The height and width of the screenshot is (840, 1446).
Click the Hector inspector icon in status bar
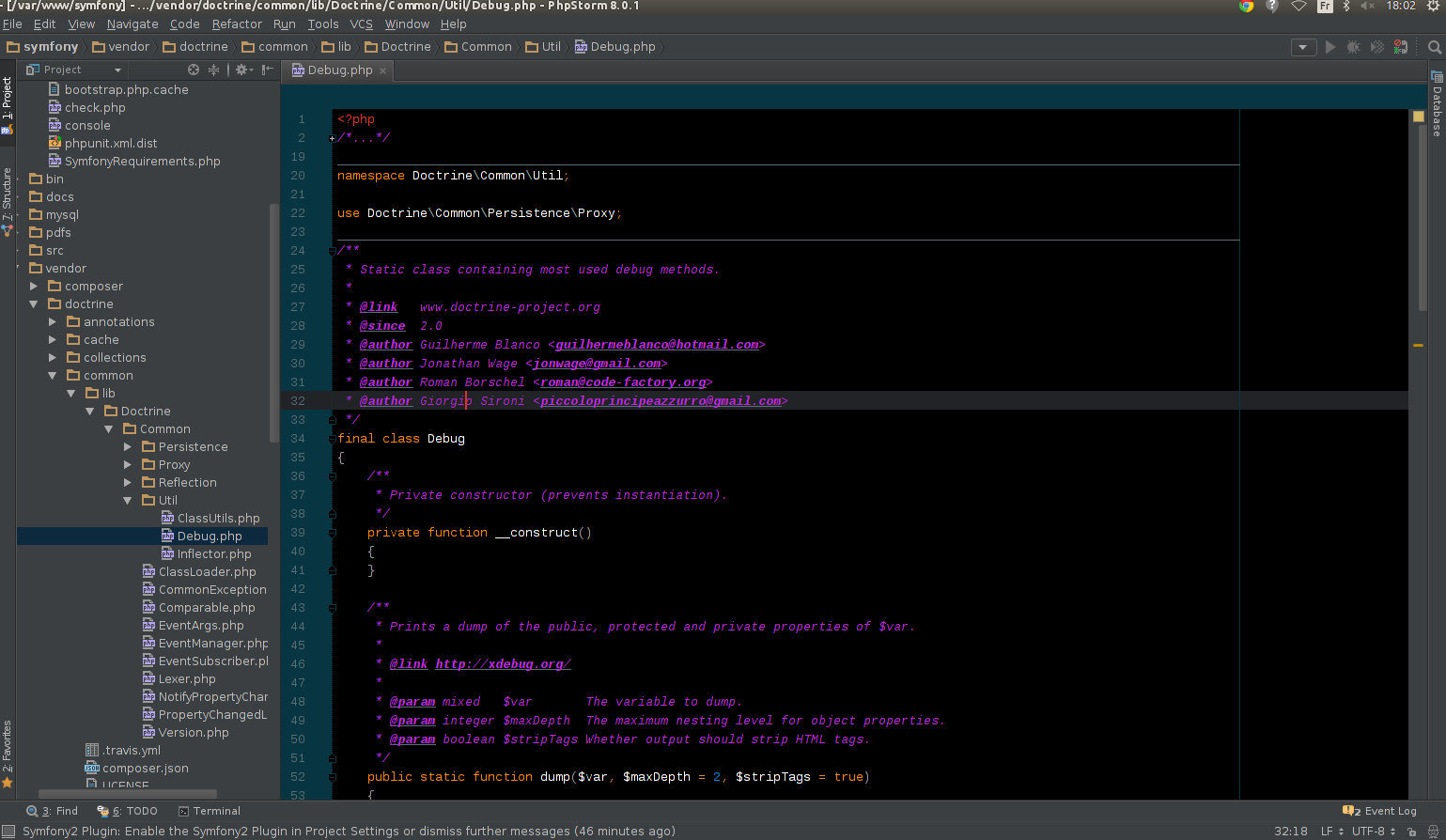pos(1434,832)
